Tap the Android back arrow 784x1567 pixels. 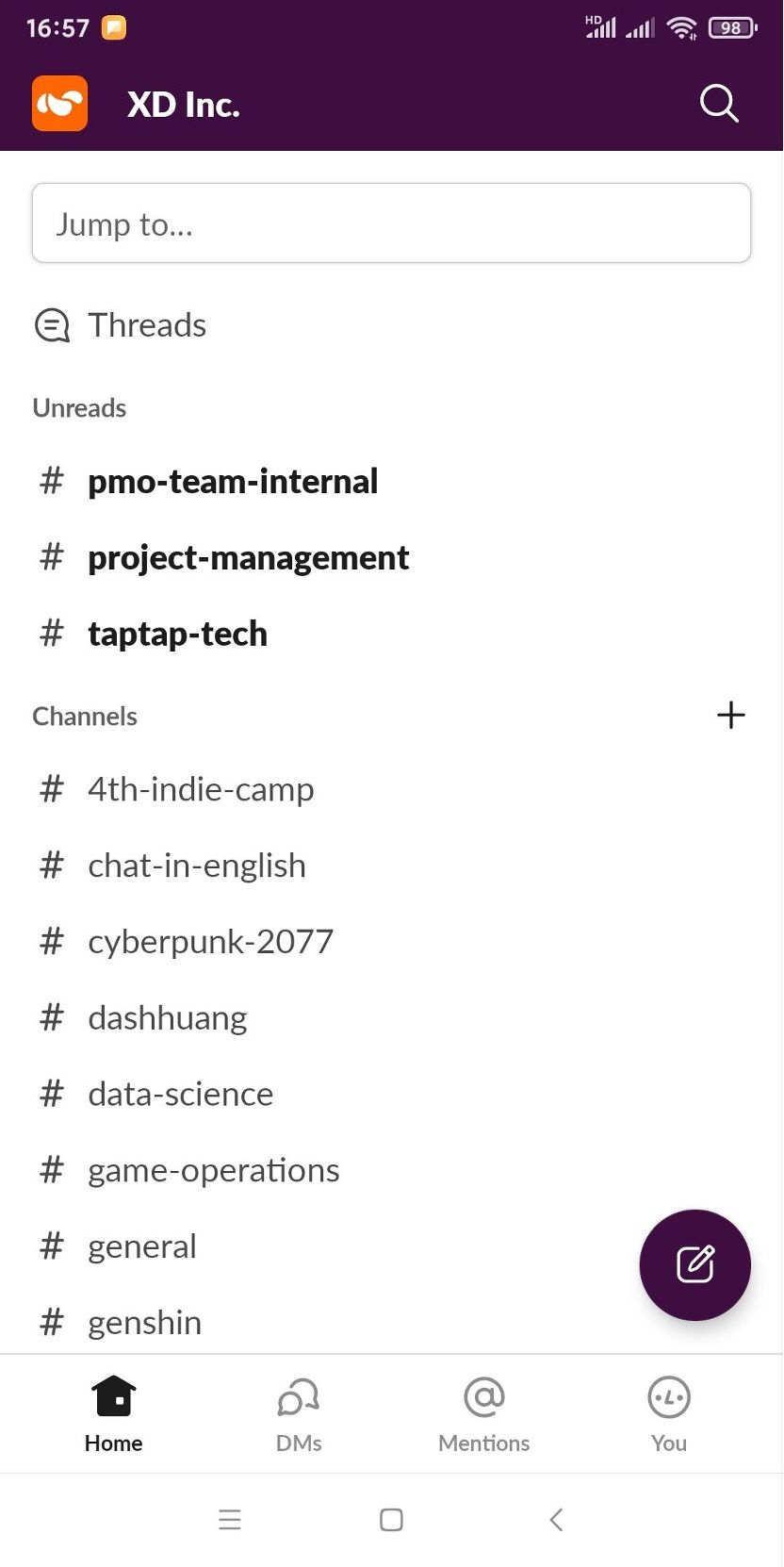pyautogui.click(x=556, y=1519)
